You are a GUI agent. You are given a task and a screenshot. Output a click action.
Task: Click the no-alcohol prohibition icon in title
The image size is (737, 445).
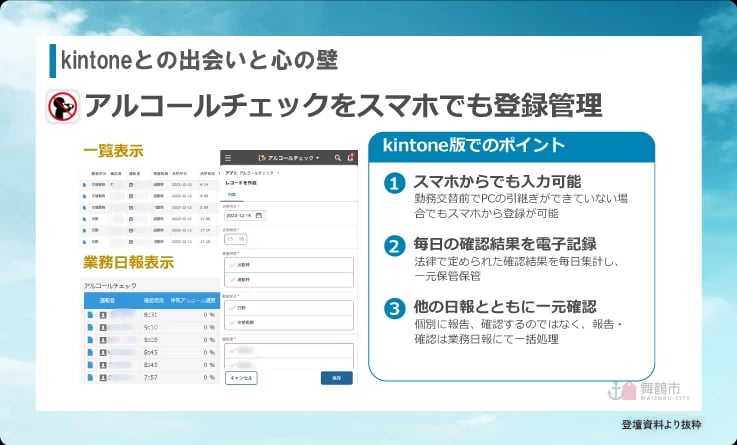pyautogui.click(x=63, y=108)
